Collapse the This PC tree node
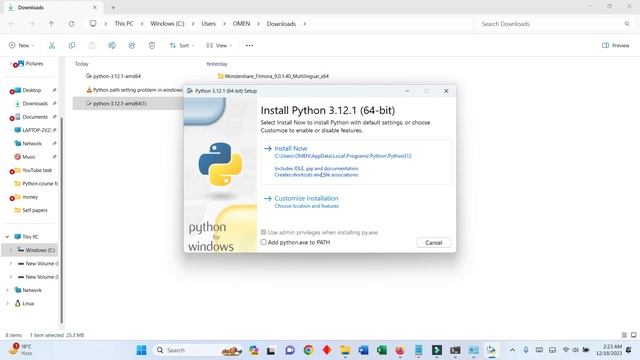640x360 pixels. click(7, 237)
